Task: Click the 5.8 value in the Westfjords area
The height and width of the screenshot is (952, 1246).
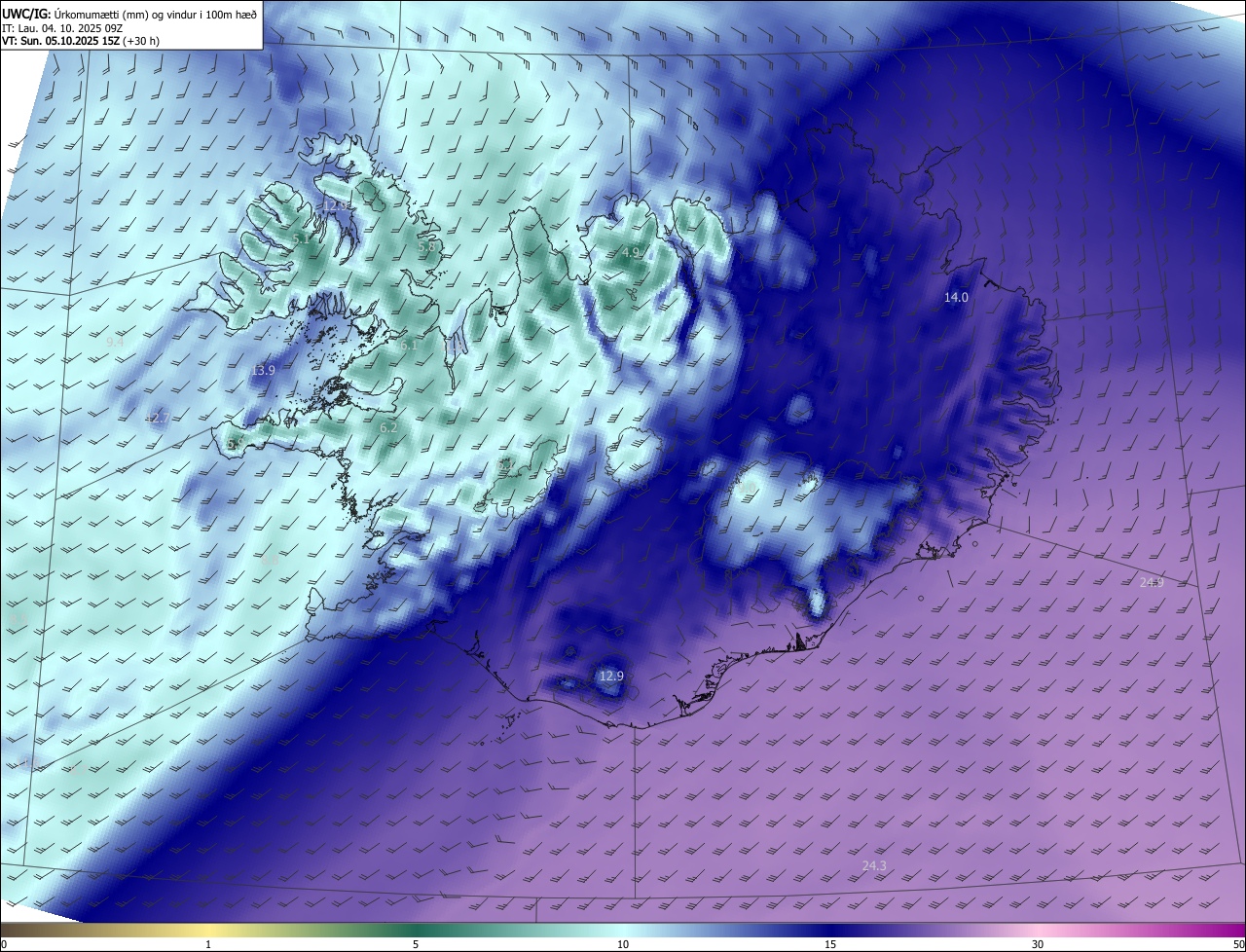Action: tap(426, 247)
